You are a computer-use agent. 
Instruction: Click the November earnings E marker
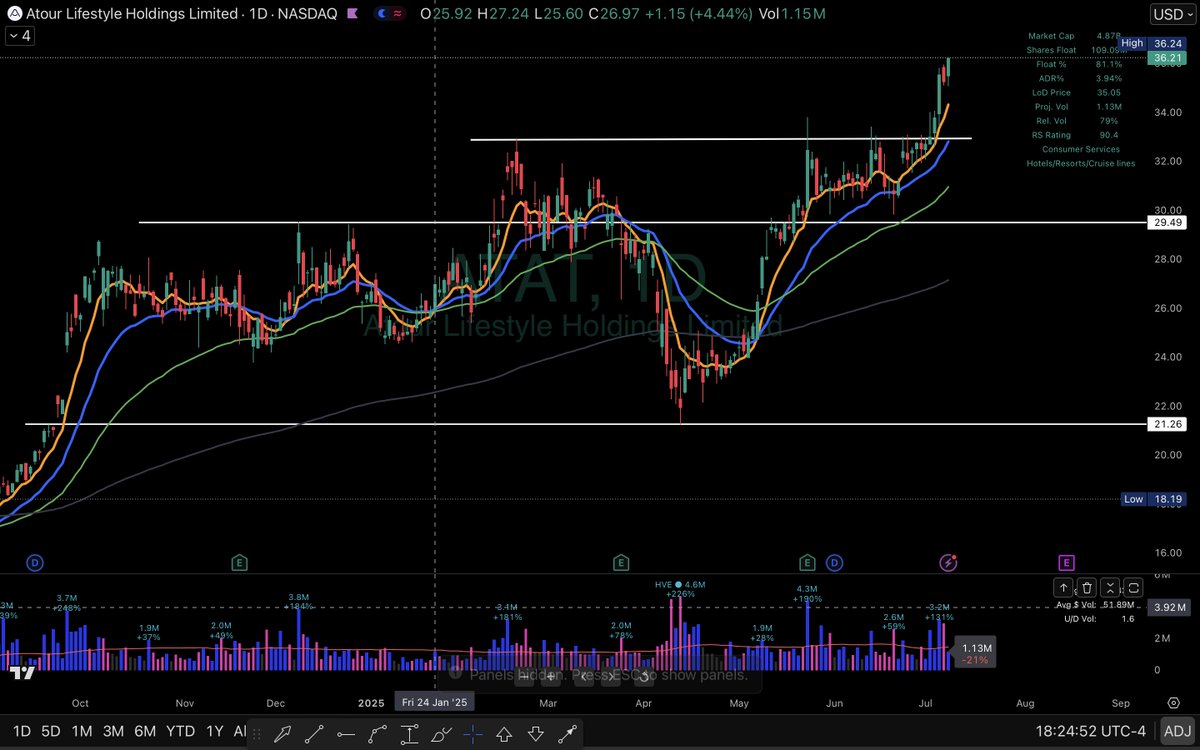point(239,563)
